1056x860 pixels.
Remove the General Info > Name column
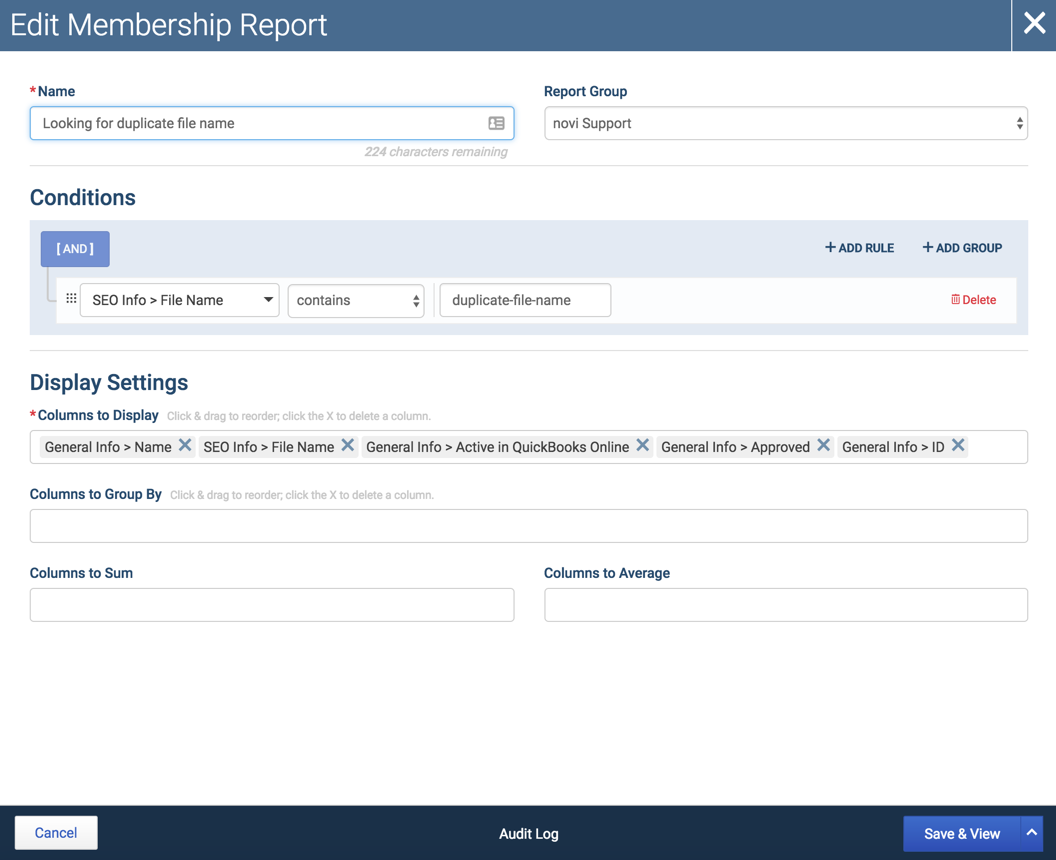185,446
